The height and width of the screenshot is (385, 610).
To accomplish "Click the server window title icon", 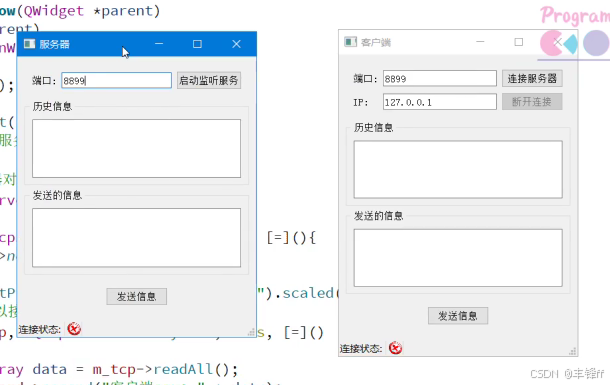I will click(30, 44).
